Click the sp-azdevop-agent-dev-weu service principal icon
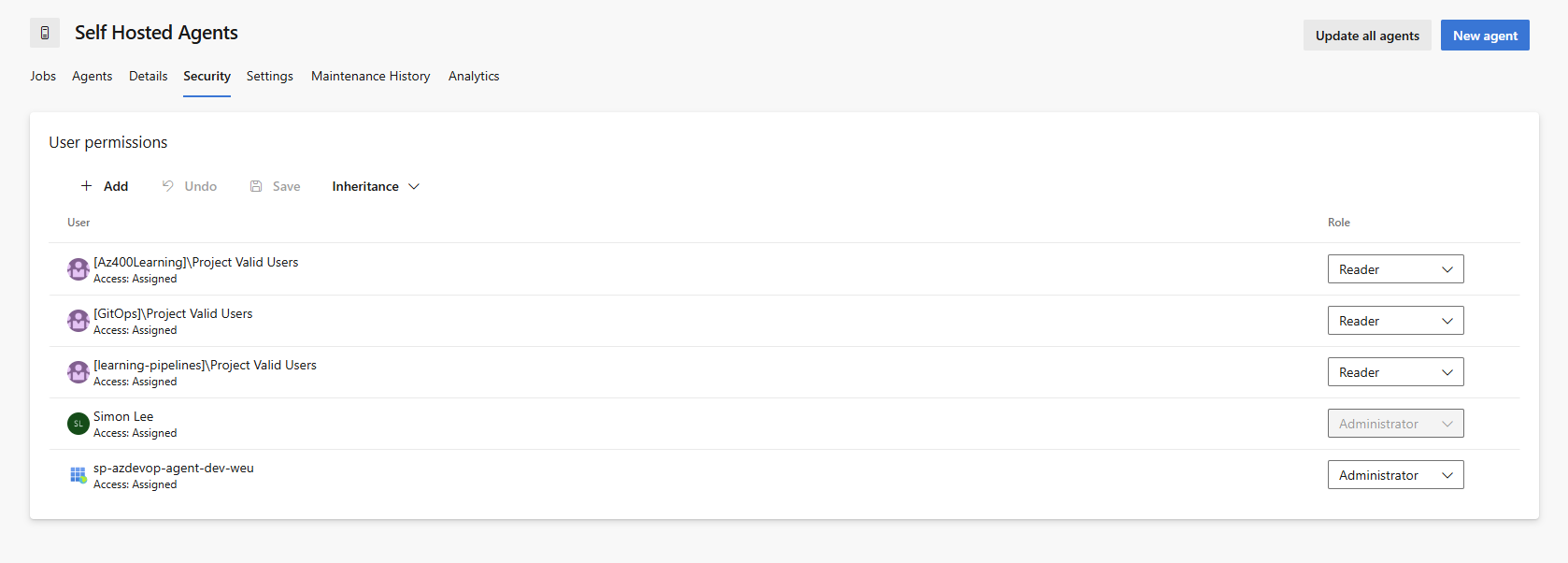Image resolution: width=1568 pixels, height=563 pixels. [x=78, y=475]
